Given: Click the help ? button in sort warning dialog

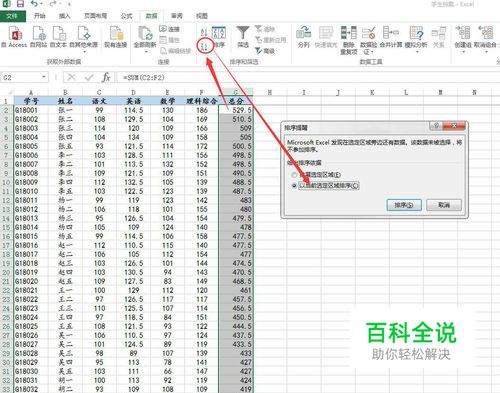Looking at the screenshot, I should (x=436, y=126).
